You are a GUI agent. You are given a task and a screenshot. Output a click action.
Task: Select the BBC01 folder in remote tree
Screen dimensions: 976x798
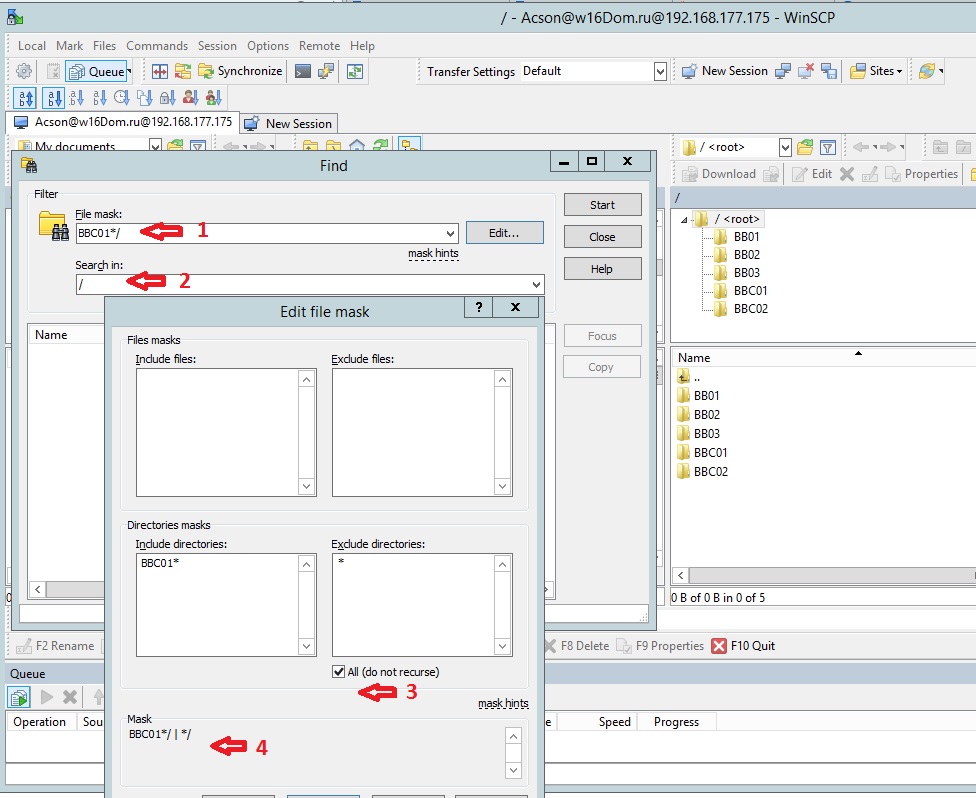click(750, 291)
